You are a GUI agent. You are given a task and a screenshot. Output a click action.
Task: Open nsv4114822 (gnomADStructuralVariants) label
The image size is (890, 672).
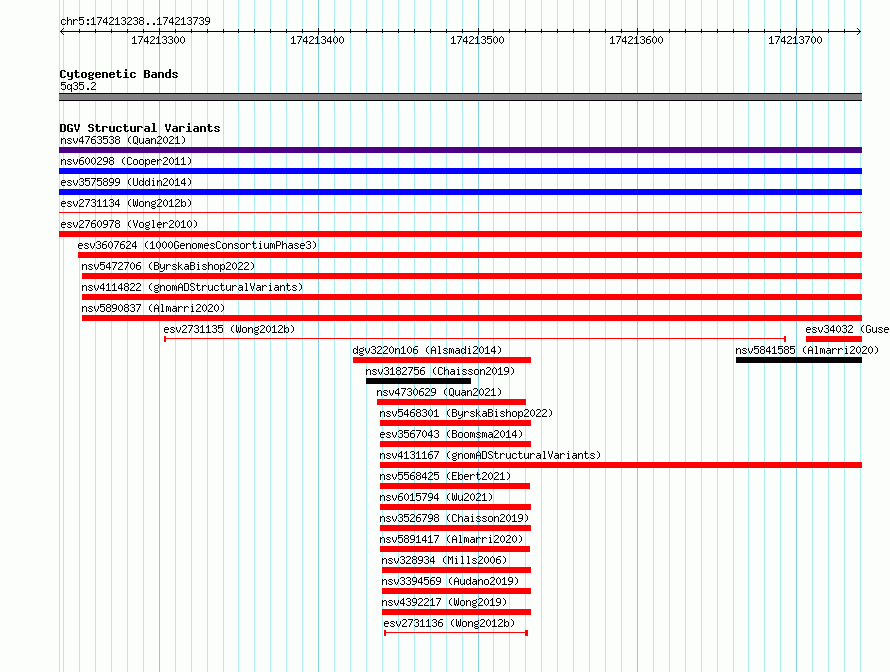click(x=192, y=287)
